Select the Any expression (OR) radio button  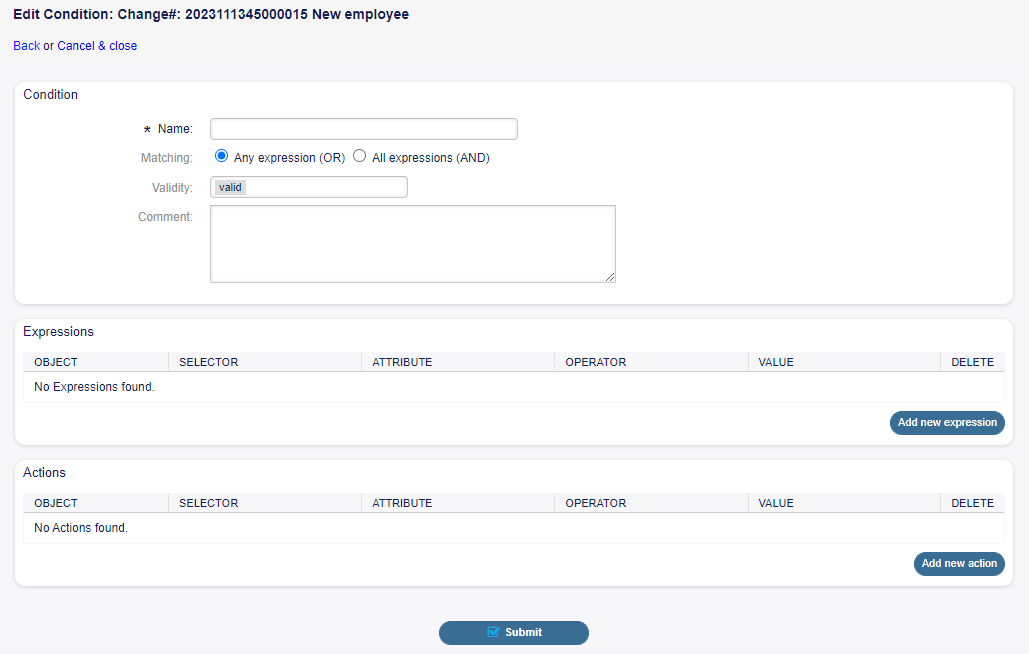pyautogui.click(x=222, y=157)
